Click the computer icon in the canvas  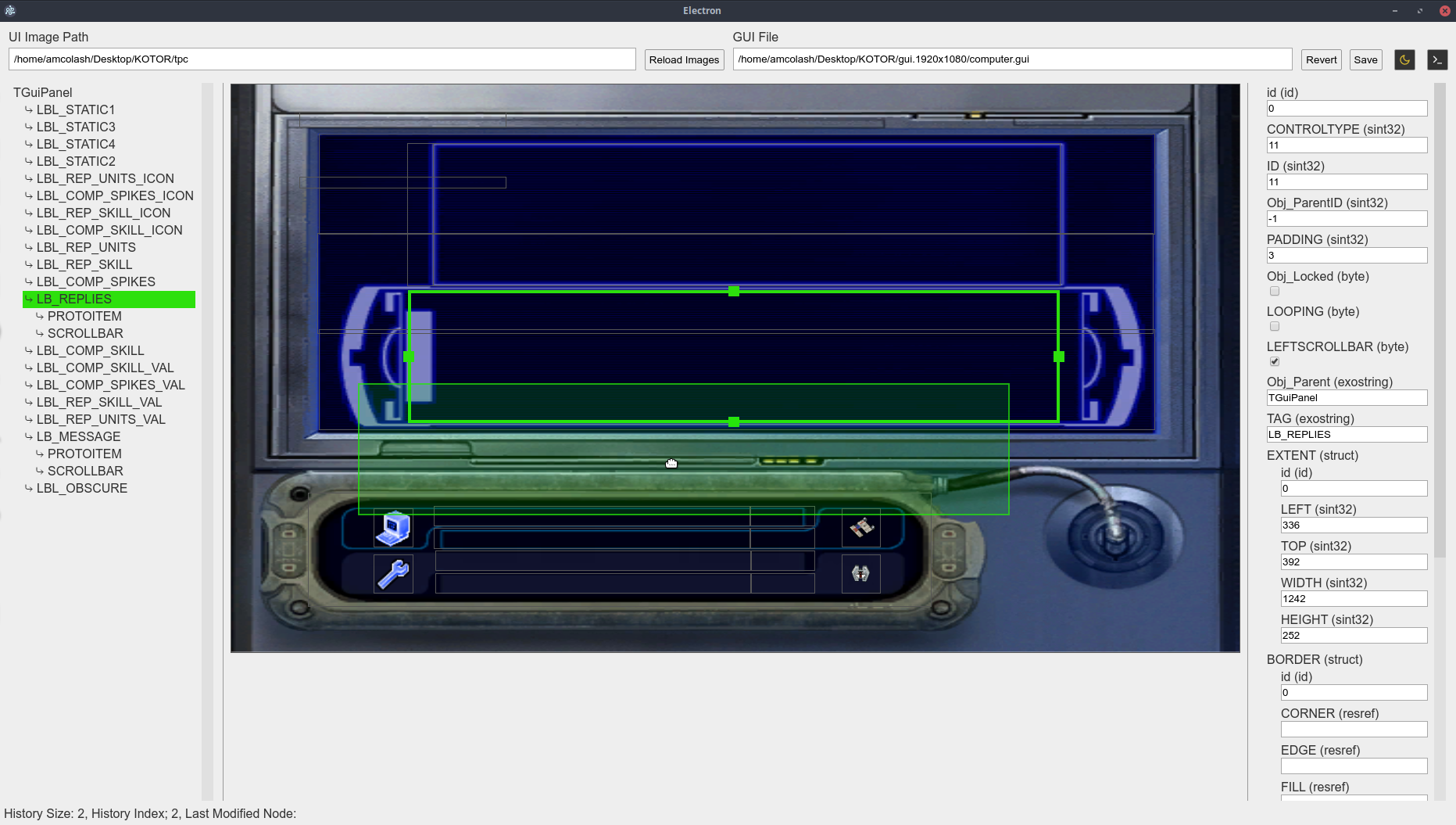[x=393, y=528]
